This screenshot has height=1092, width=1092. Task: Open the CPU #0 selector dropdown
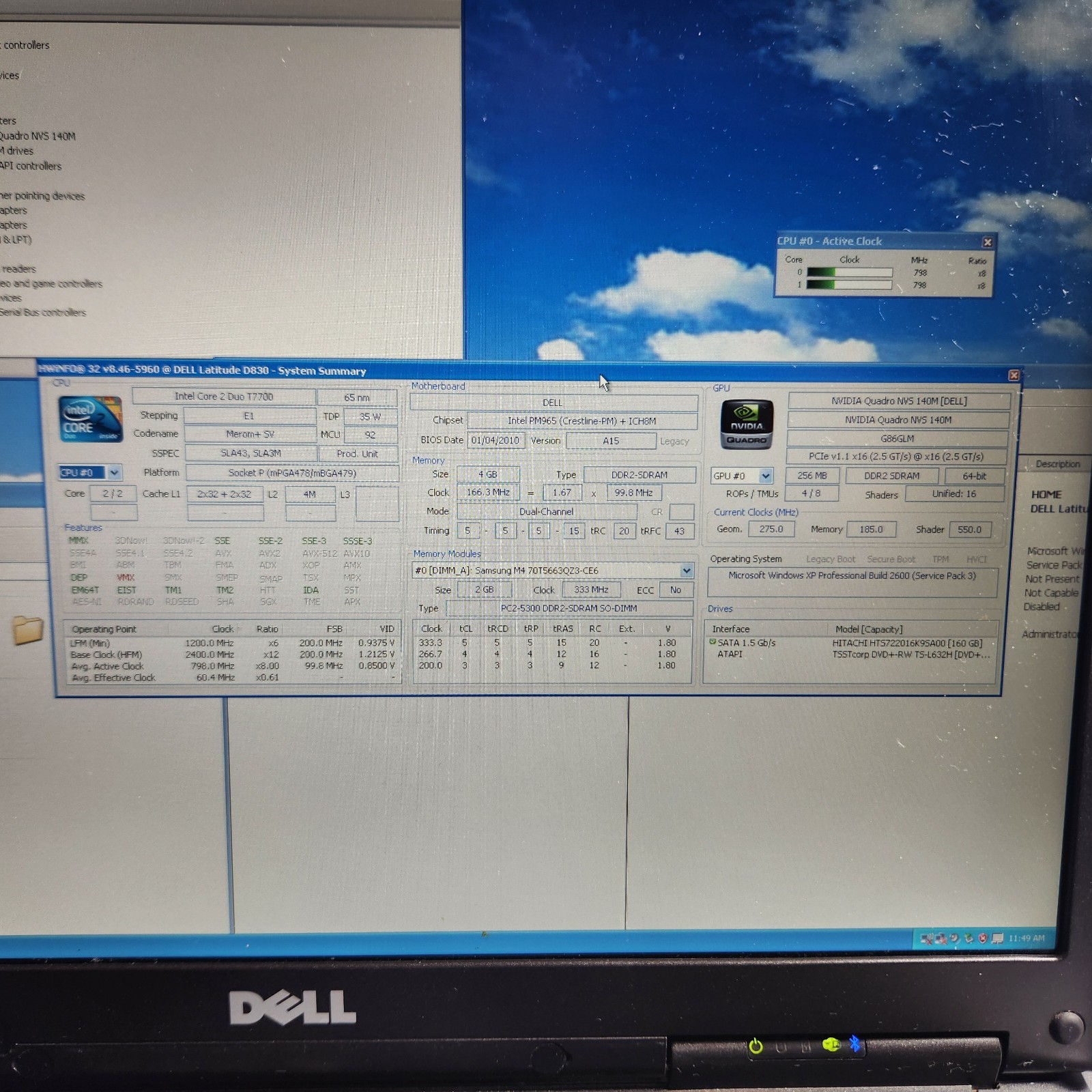114,472
